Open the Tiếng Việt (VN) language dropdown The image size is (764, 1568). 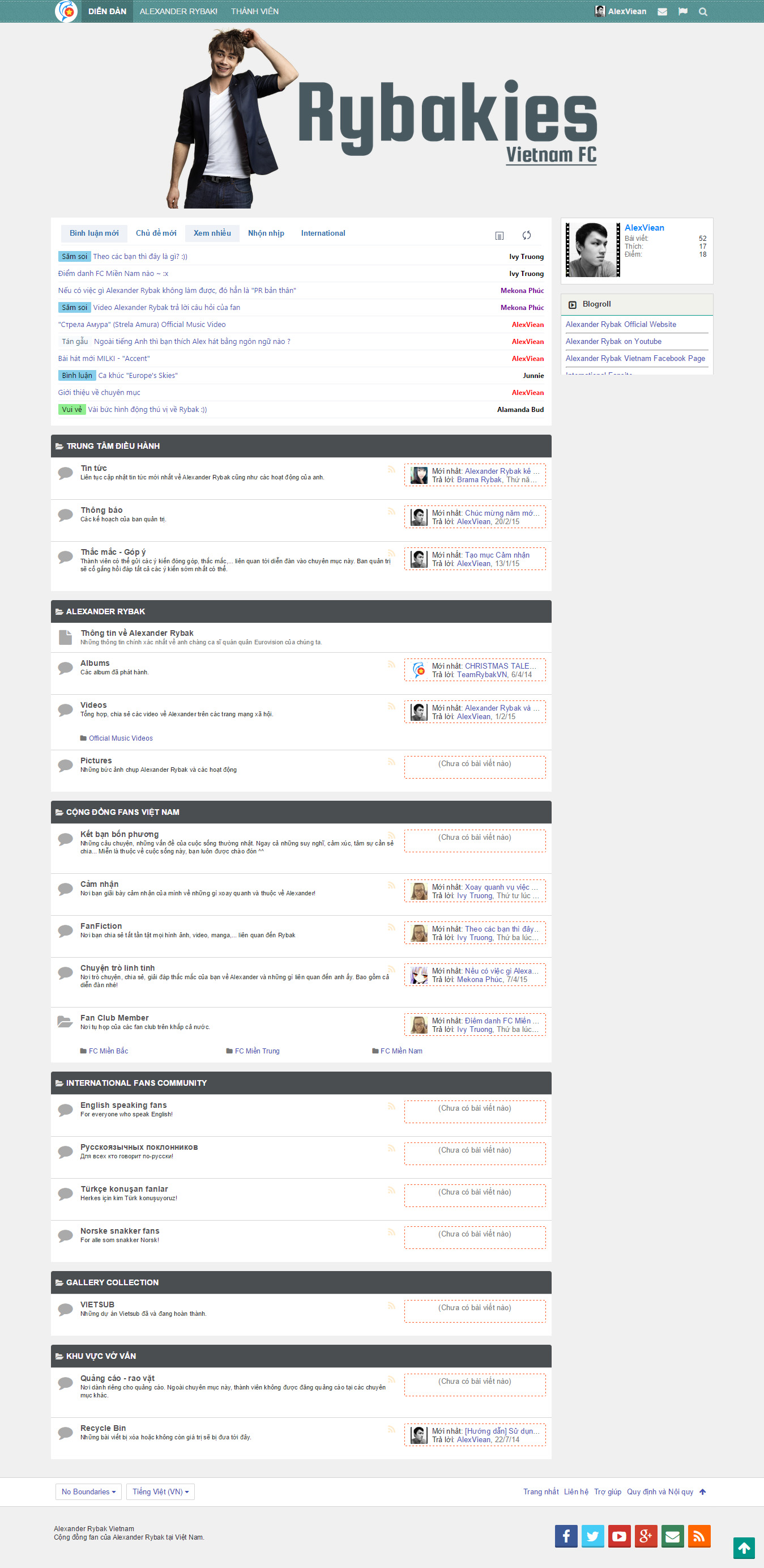(x=161, y=1492)
